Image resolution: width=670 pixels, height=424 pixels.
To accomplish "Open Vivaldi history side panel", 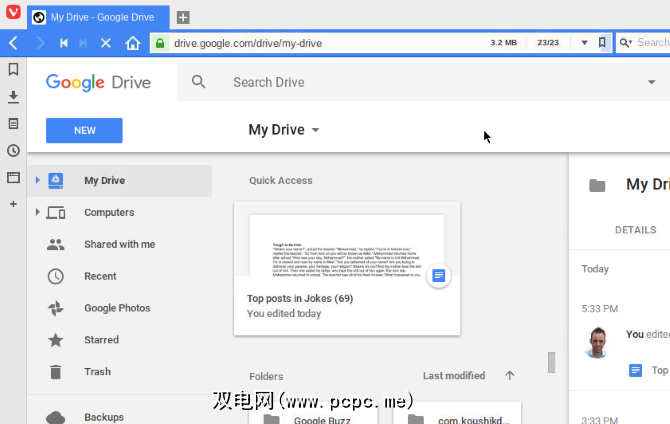I will click(13, 150).
